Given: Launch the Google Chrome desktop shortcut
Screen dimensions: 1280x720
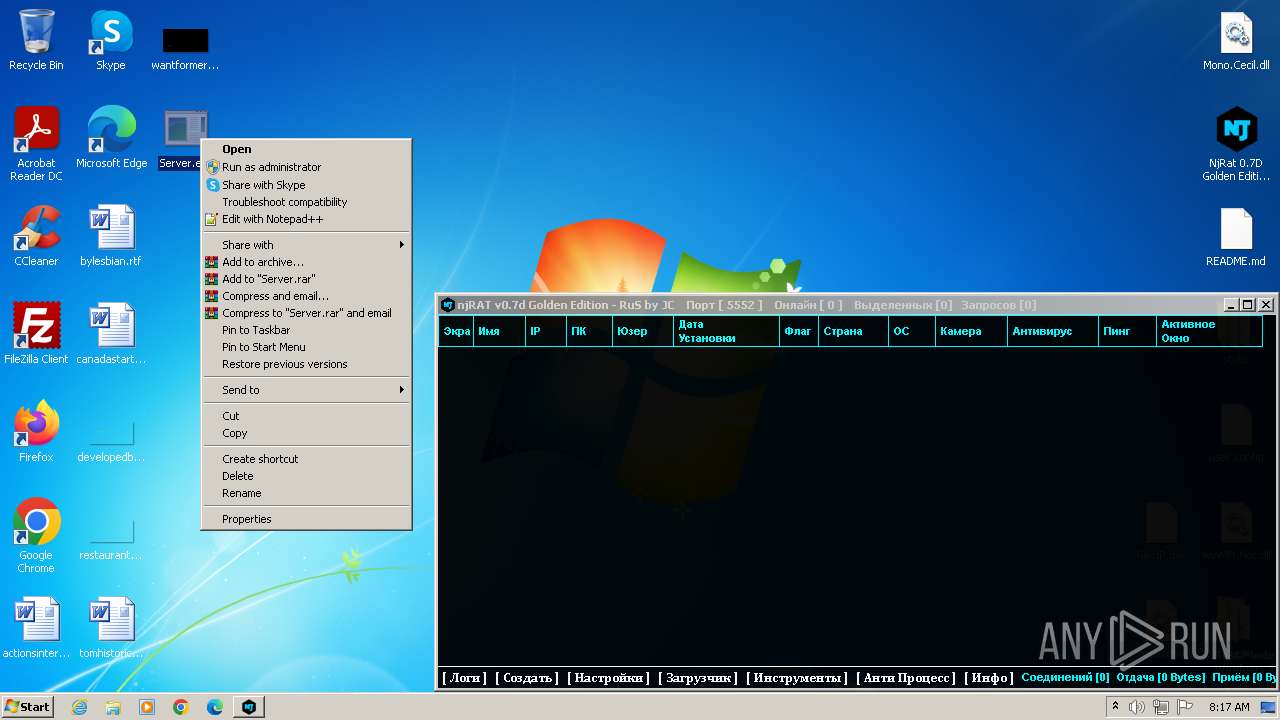Looking at the screenshot, I should [x=36, y=536].
